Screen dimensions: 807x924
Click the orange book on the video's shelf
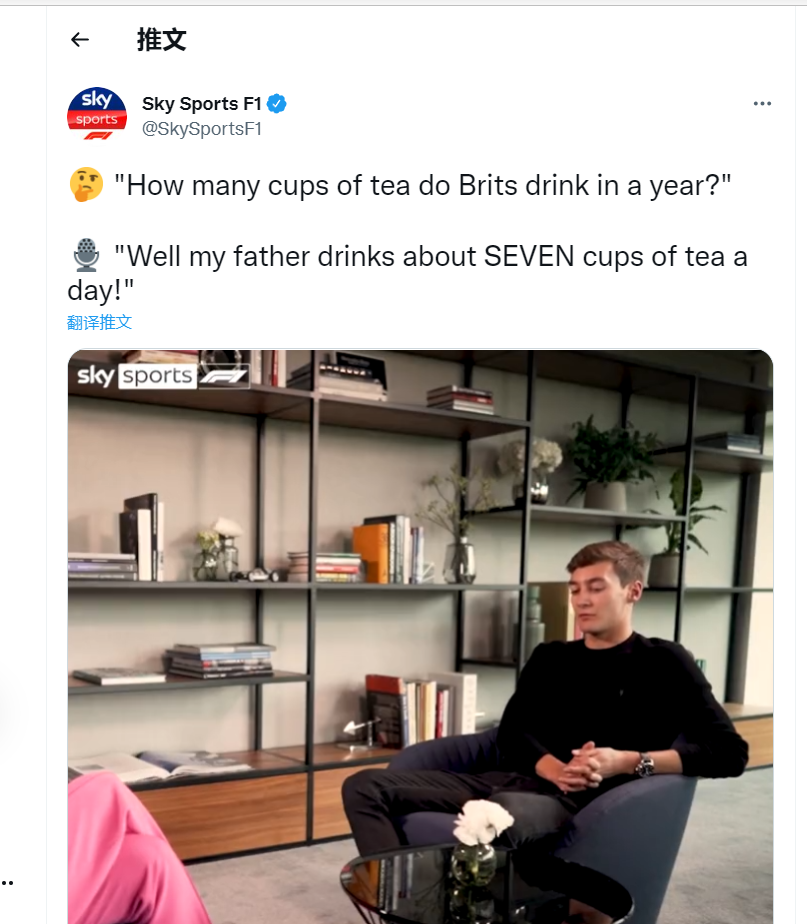370,553
